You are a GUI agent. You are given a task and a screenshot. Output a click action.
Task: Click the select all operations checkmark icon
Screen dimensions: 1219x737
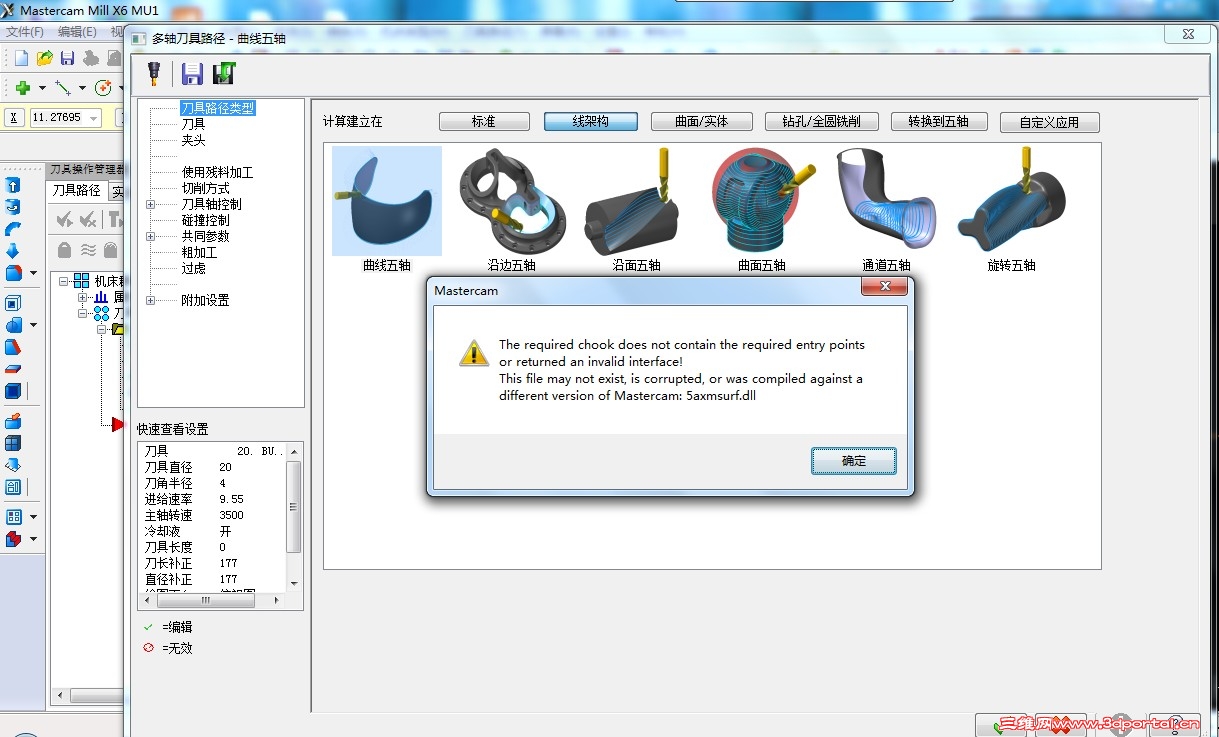(64, 220)
